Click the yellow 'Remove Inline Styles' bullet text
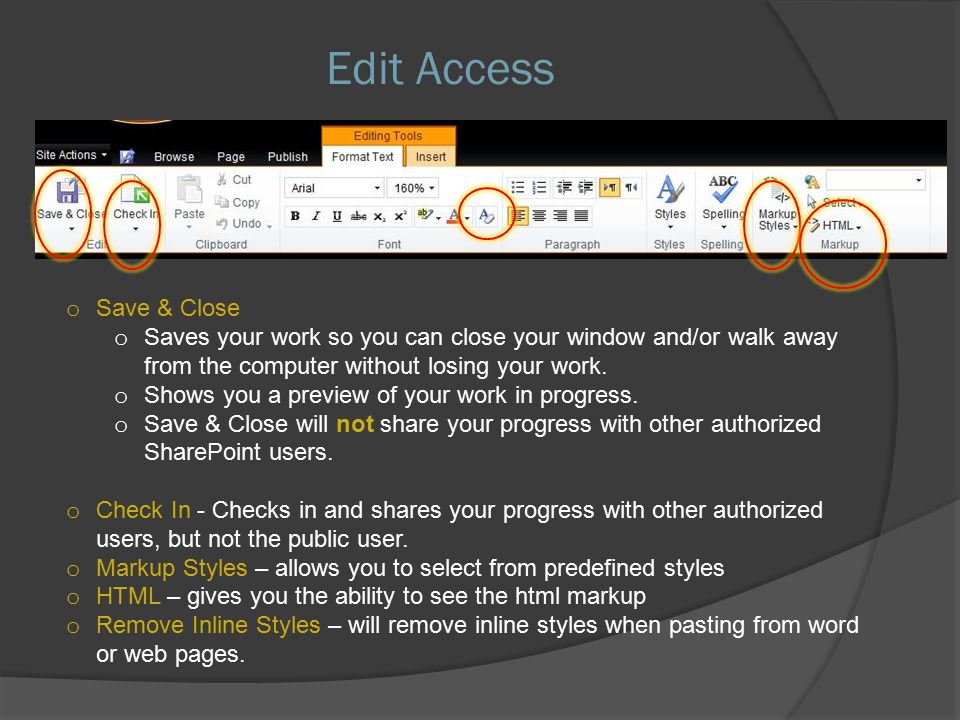This screenshot has height=720, width=960. pyautogui.click(x=208, y=625)
